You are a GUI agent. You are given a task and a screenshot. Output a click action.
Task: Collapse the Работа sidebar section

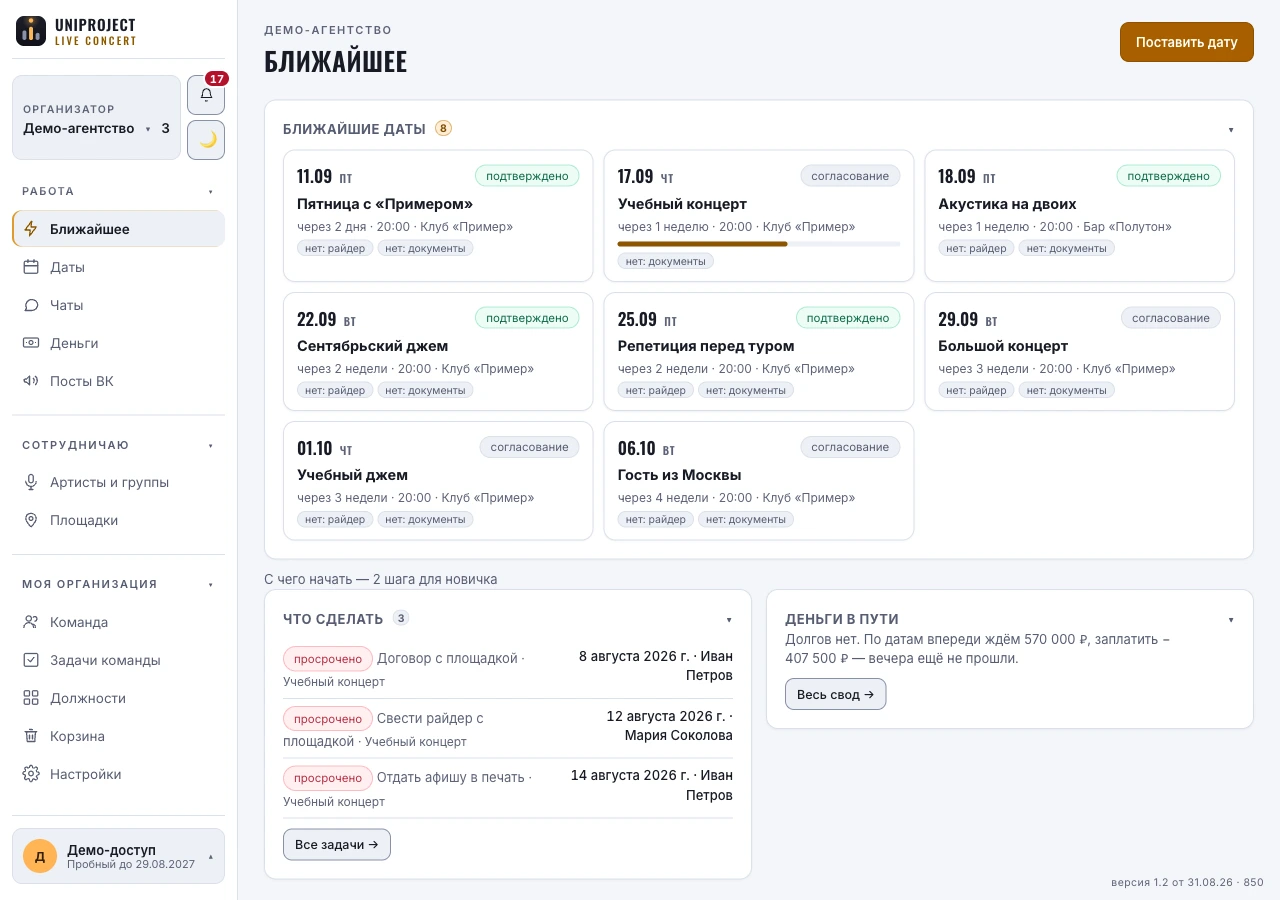click(210, 191)
